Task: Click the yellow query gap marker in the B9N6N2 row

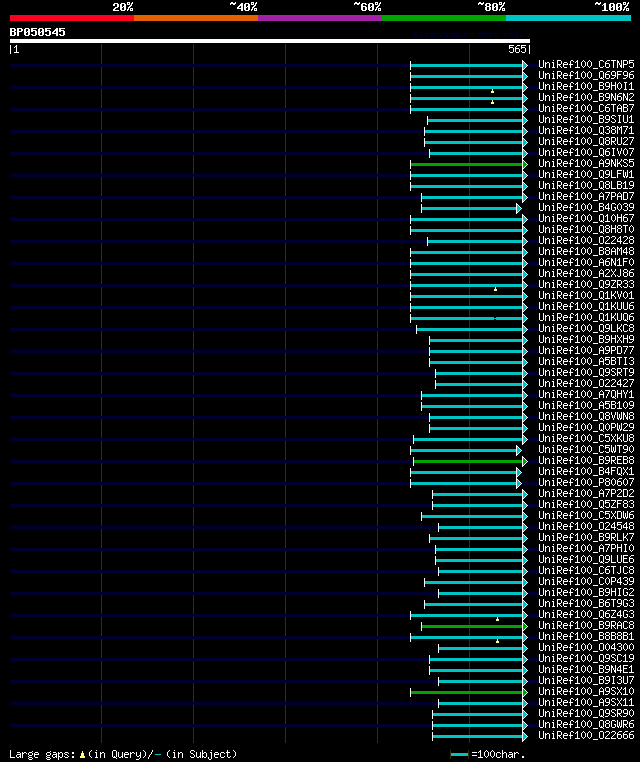Action: tap(492, 102)
